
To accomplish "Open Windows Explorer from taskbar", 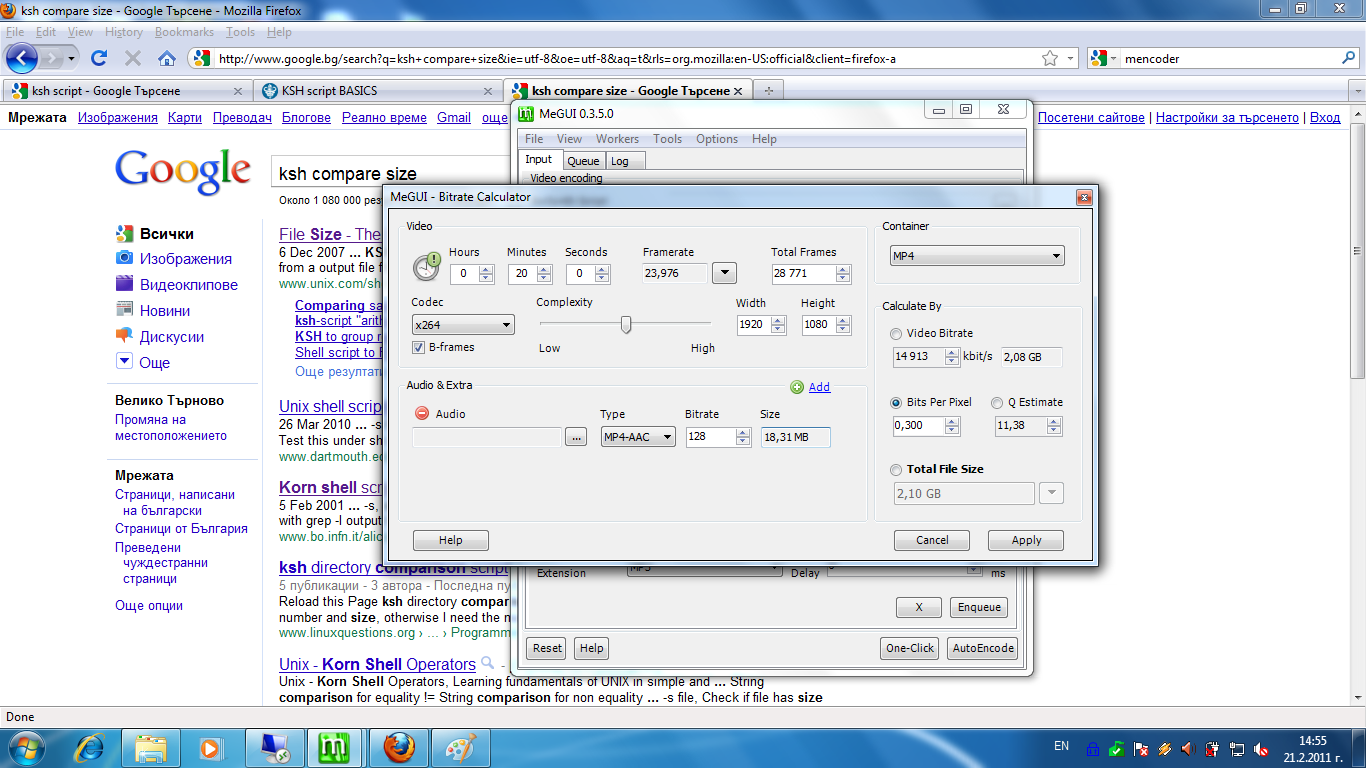I will pos(151,747).
